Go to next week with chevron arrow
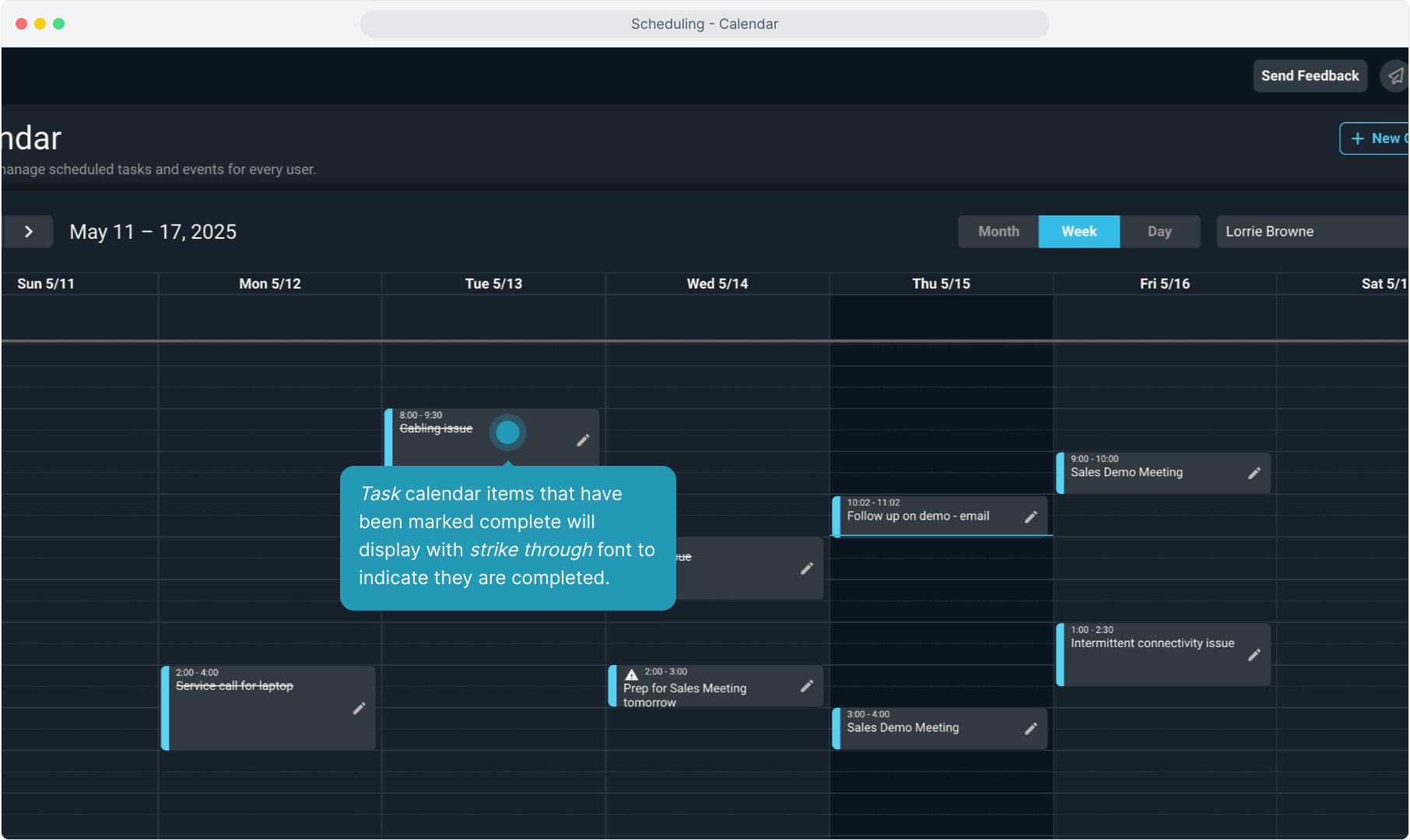 click(29, 232)
